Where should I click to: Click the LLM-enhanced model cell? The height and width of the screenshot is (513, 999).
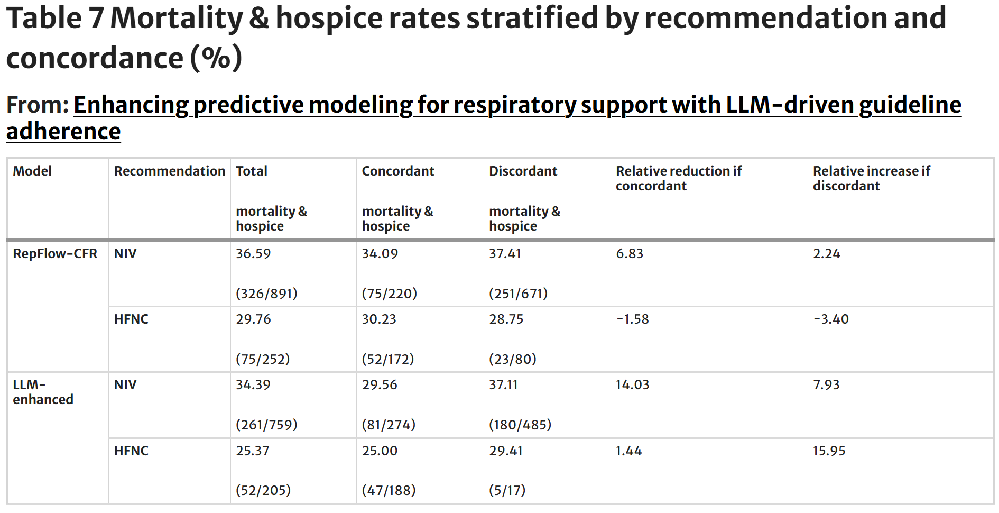[43, 391]
